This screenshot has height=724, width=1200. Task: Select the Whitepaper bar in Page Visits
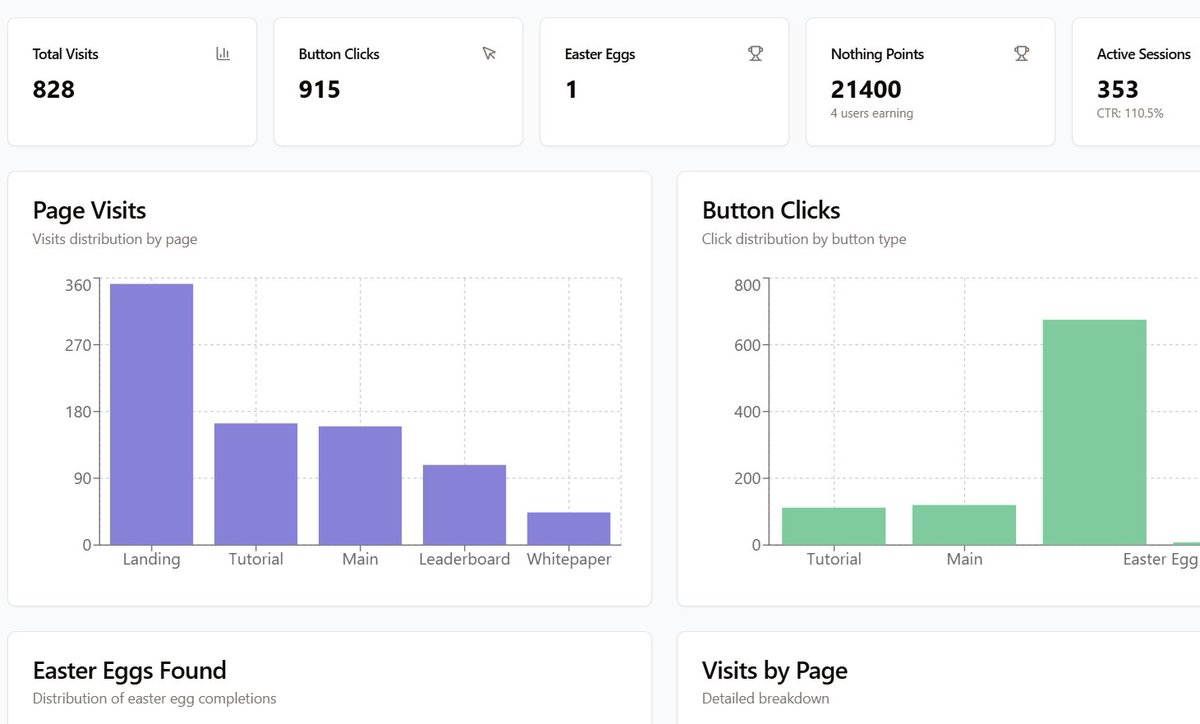point(568,529)
